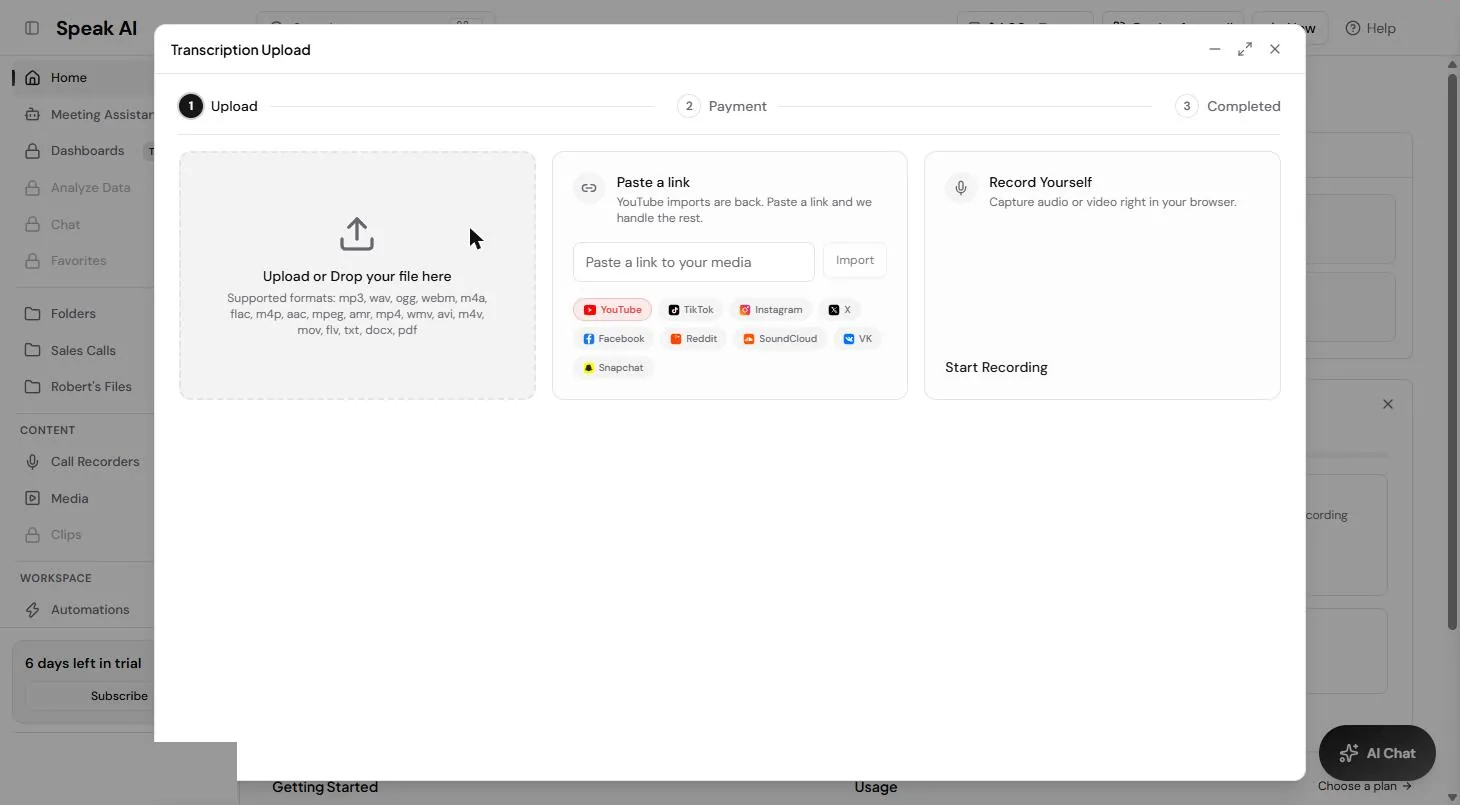Click the upload arrow icon in drop zone
This screenshot has height=805, width=1460.
click(357, 234)
